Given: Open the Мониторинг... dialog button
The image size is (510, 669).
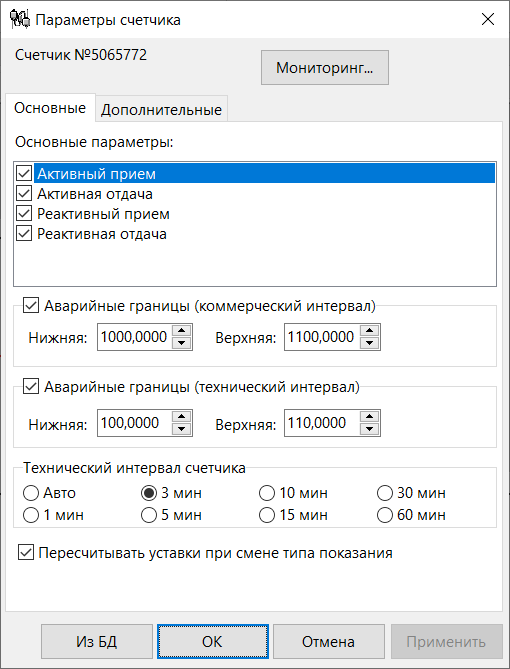Looking at the screenshot, I should pos(325,67).
